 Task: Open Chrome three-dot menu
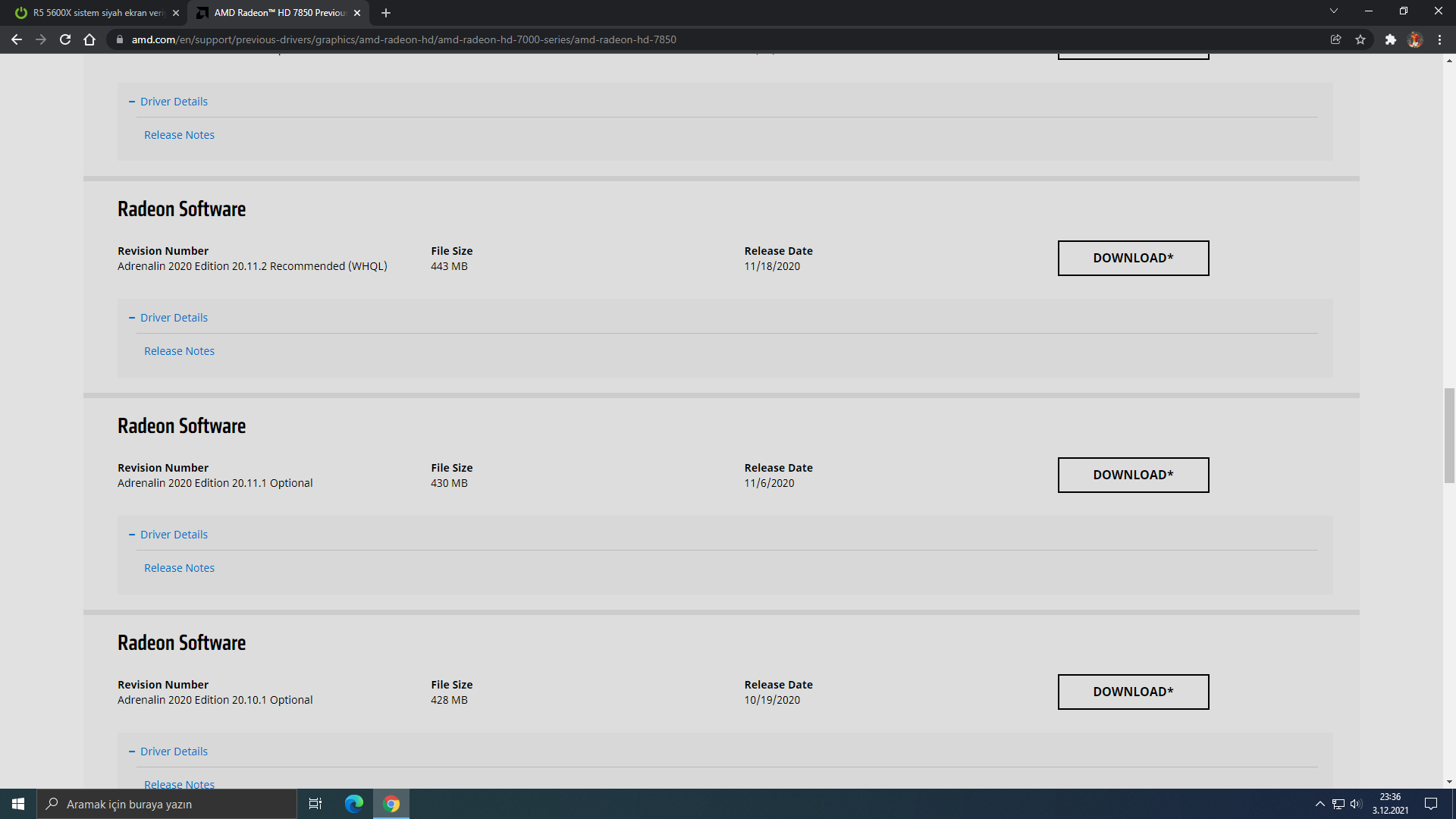pyautogui.click(x=1439, y=39)
